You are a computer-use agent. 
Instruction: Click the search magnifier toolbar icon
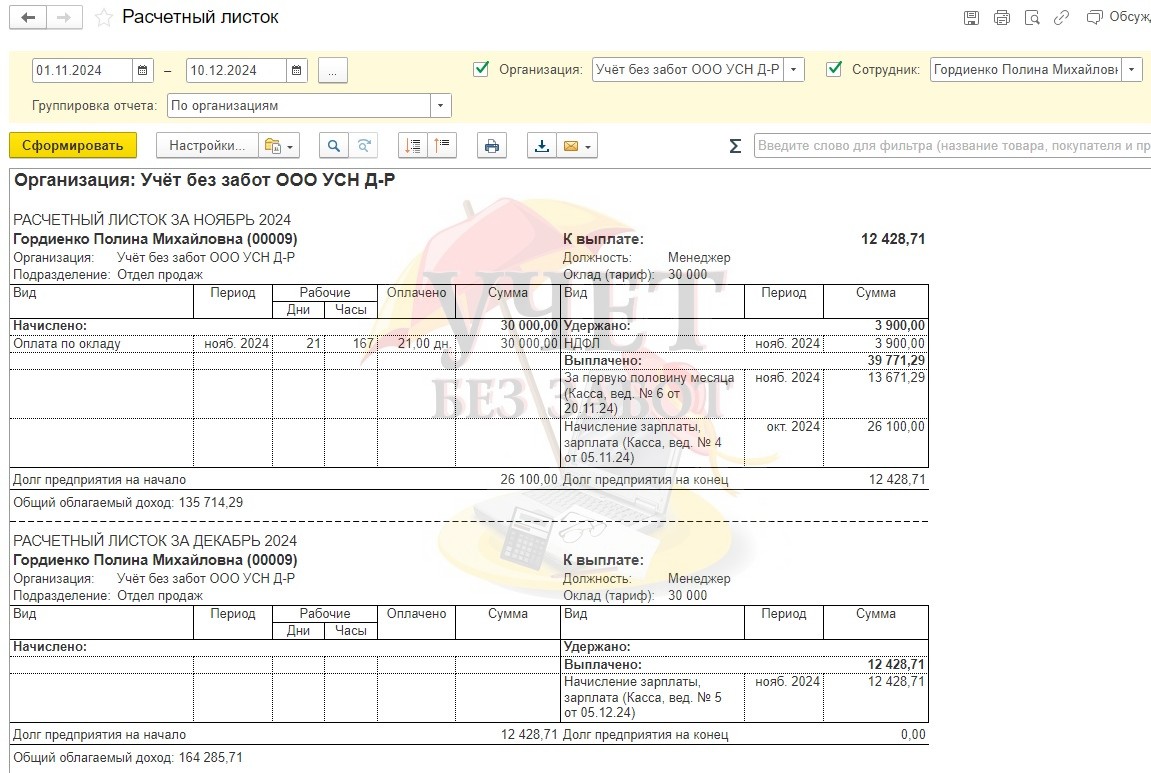tap(333, 145)
